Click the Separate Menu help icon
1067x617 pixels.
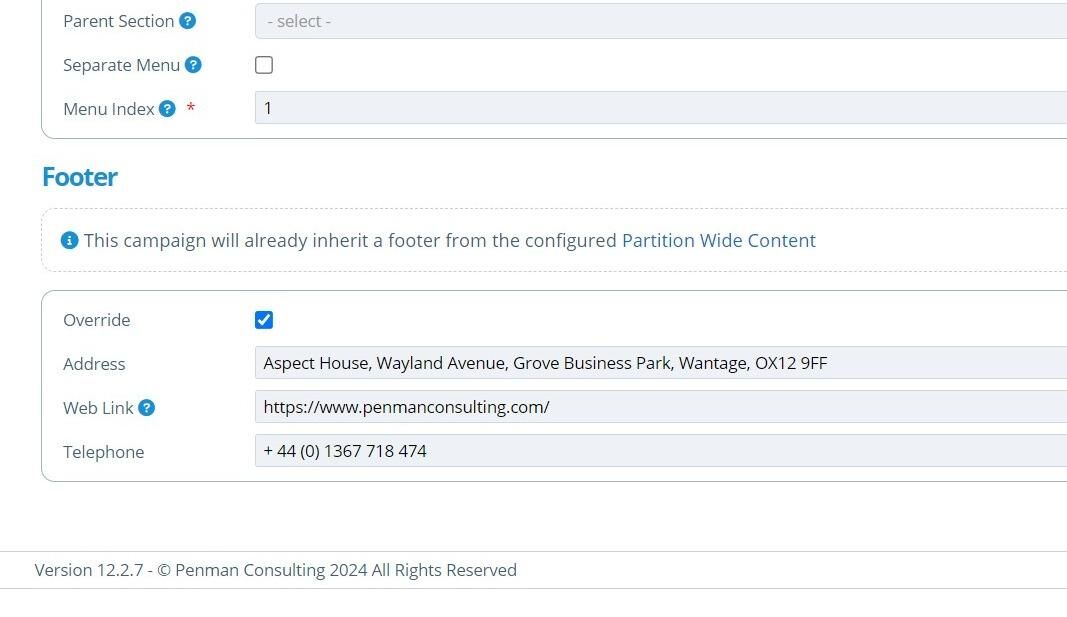click(193, 65)
